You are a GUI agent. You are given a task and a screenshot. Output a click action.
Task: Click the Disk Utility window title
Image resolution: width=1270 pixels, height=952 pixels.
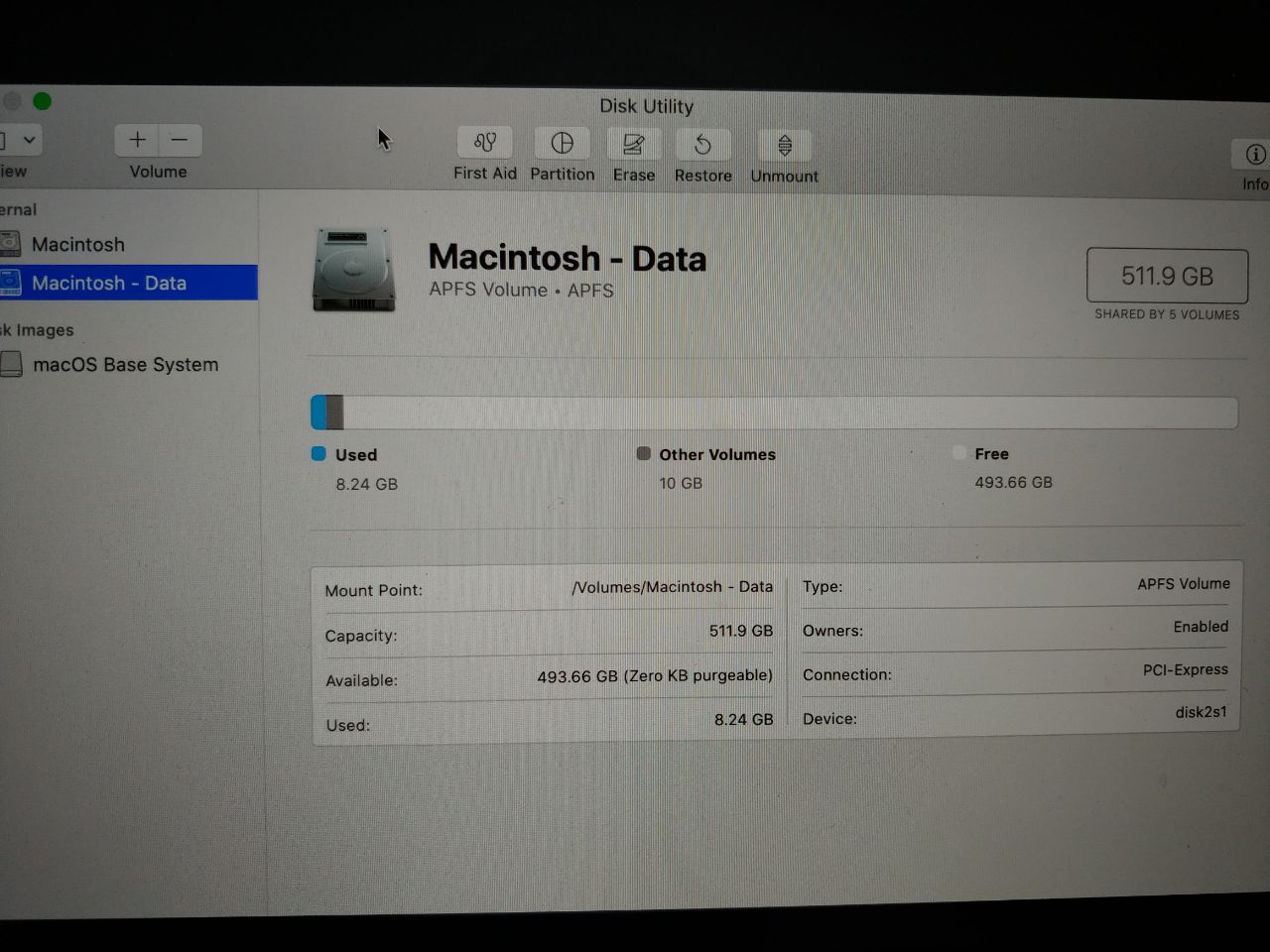tap(646, 106)
